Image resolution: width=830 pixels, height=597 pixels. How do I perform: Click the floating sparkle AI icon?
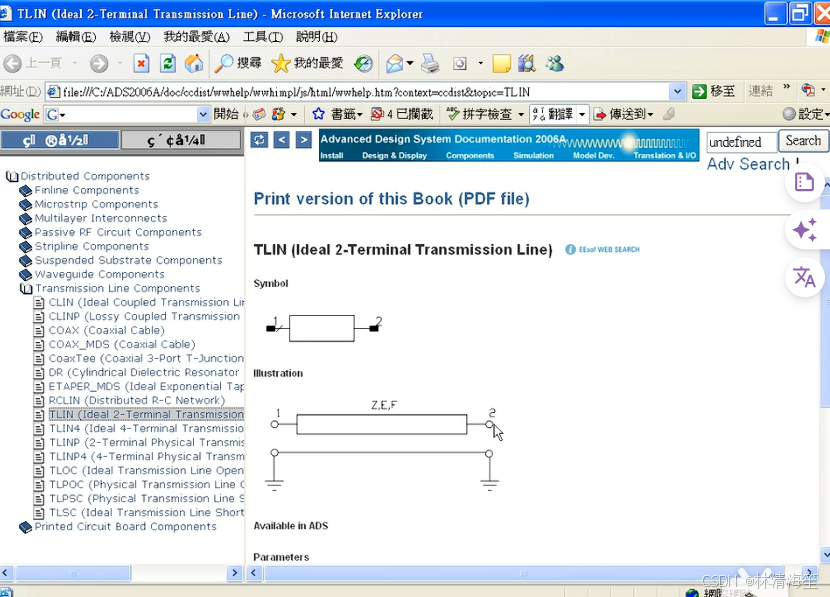pyautogui.click(x=804, y=230)
